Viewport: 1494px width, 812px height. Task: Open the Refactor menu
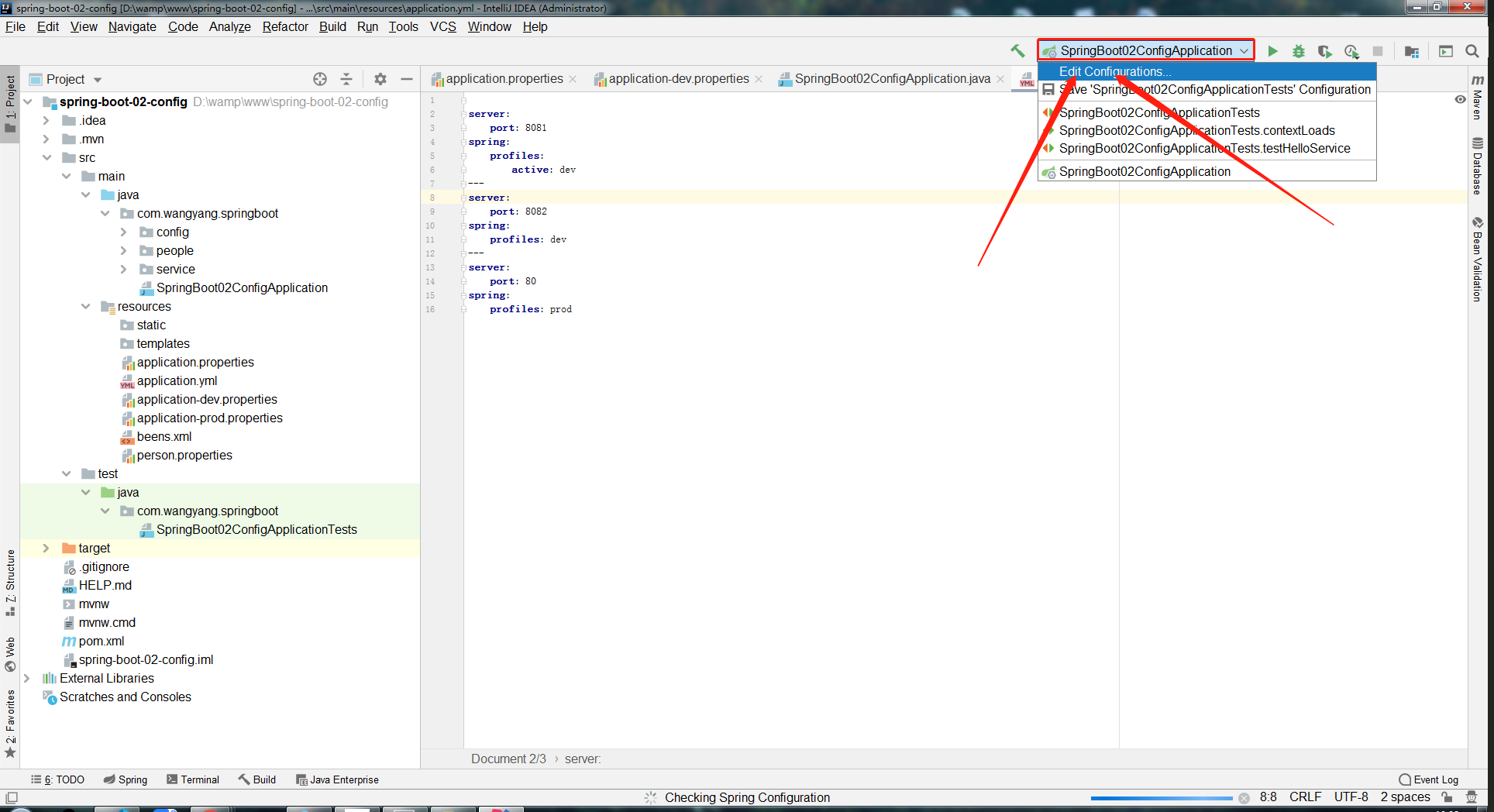(x=285, y=27)
